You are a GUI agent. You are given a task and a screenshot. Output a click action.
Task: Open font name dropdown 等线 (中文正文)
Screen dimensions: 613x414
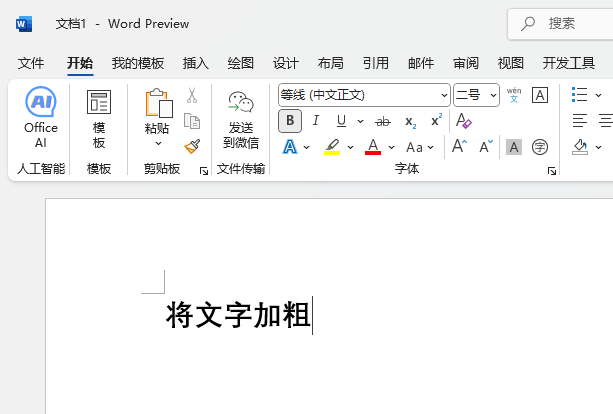[444, 95]
